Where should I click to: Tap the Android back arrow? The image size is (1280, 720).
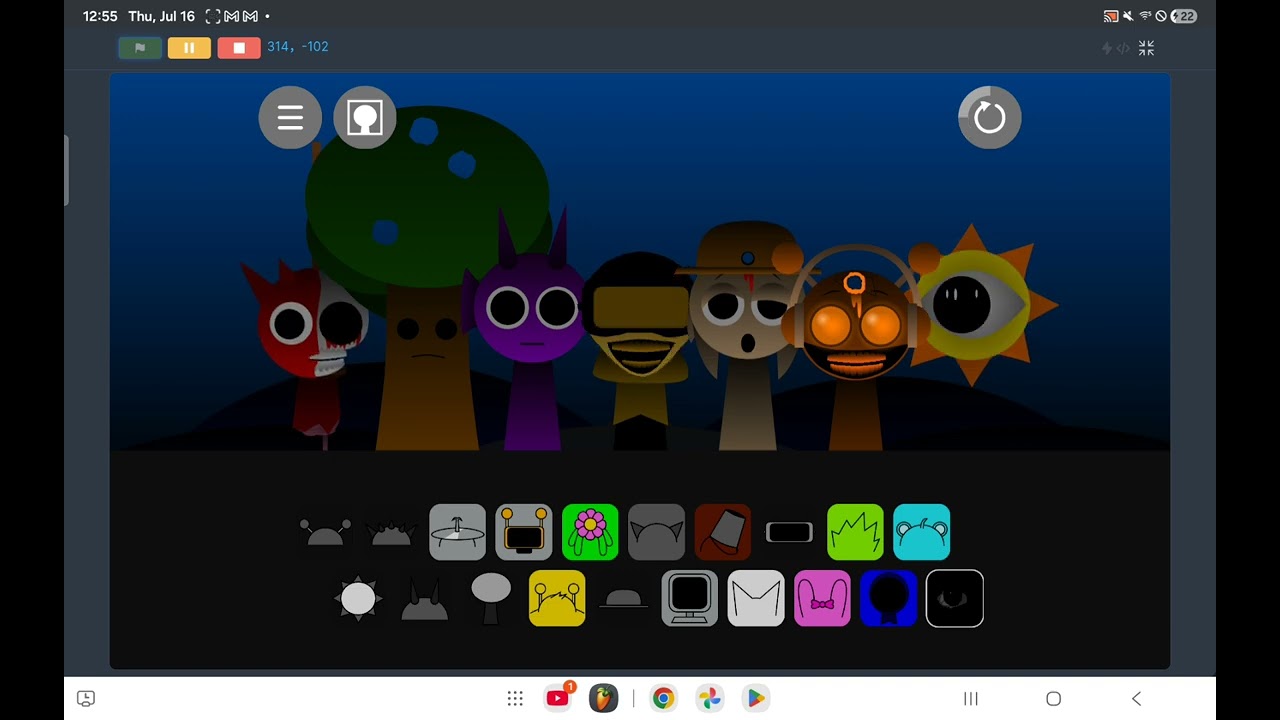1136,699
